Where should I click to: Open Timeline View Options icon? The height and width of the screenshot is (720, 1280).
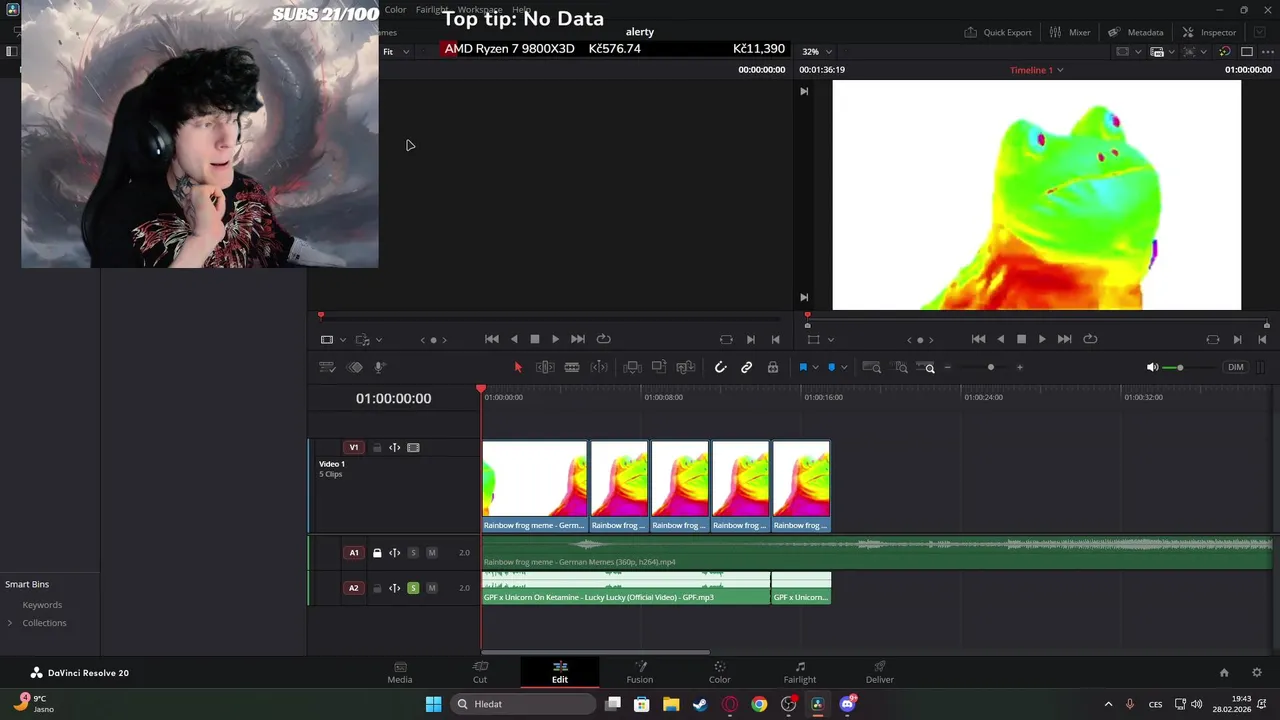[x=327, y=368]
